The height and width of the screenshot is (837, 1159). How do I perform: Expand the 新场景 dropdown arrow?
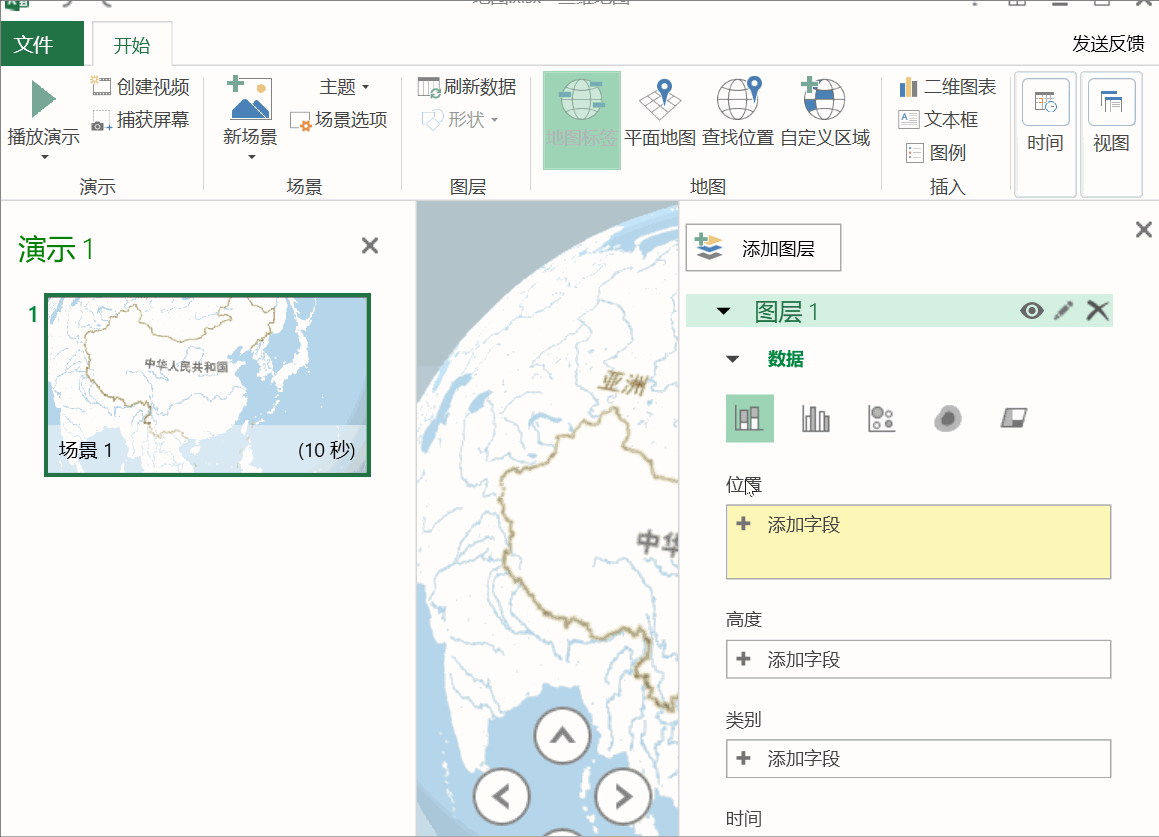point(251,157)
